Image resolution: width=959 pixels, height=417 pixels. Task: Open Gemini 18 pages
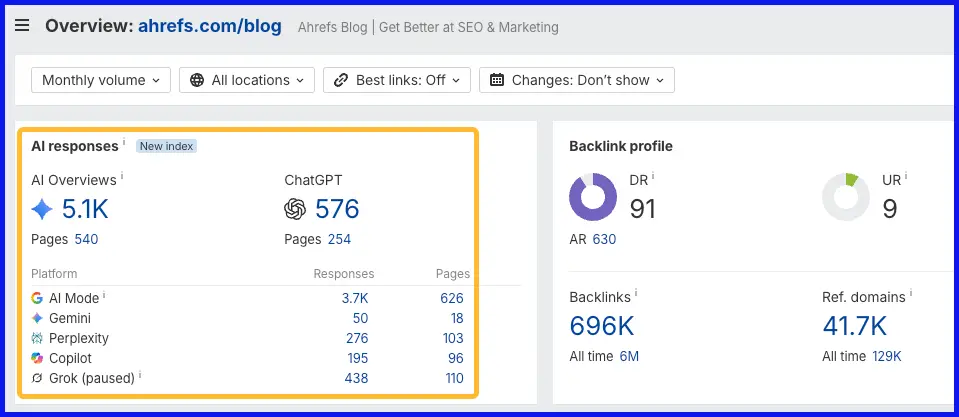(457, 318)
